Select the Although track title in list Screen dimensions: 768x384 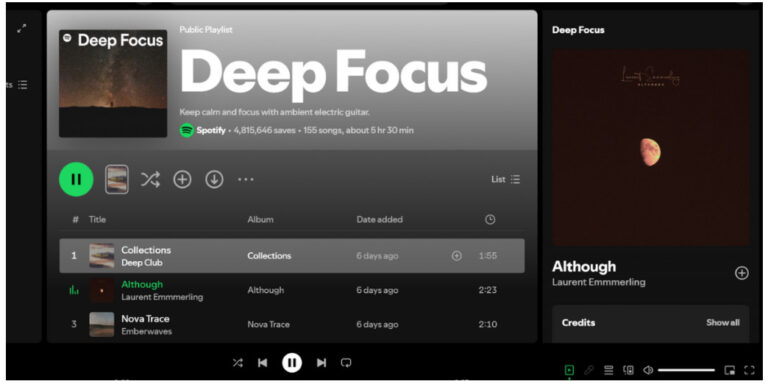(x=142, y=284)
